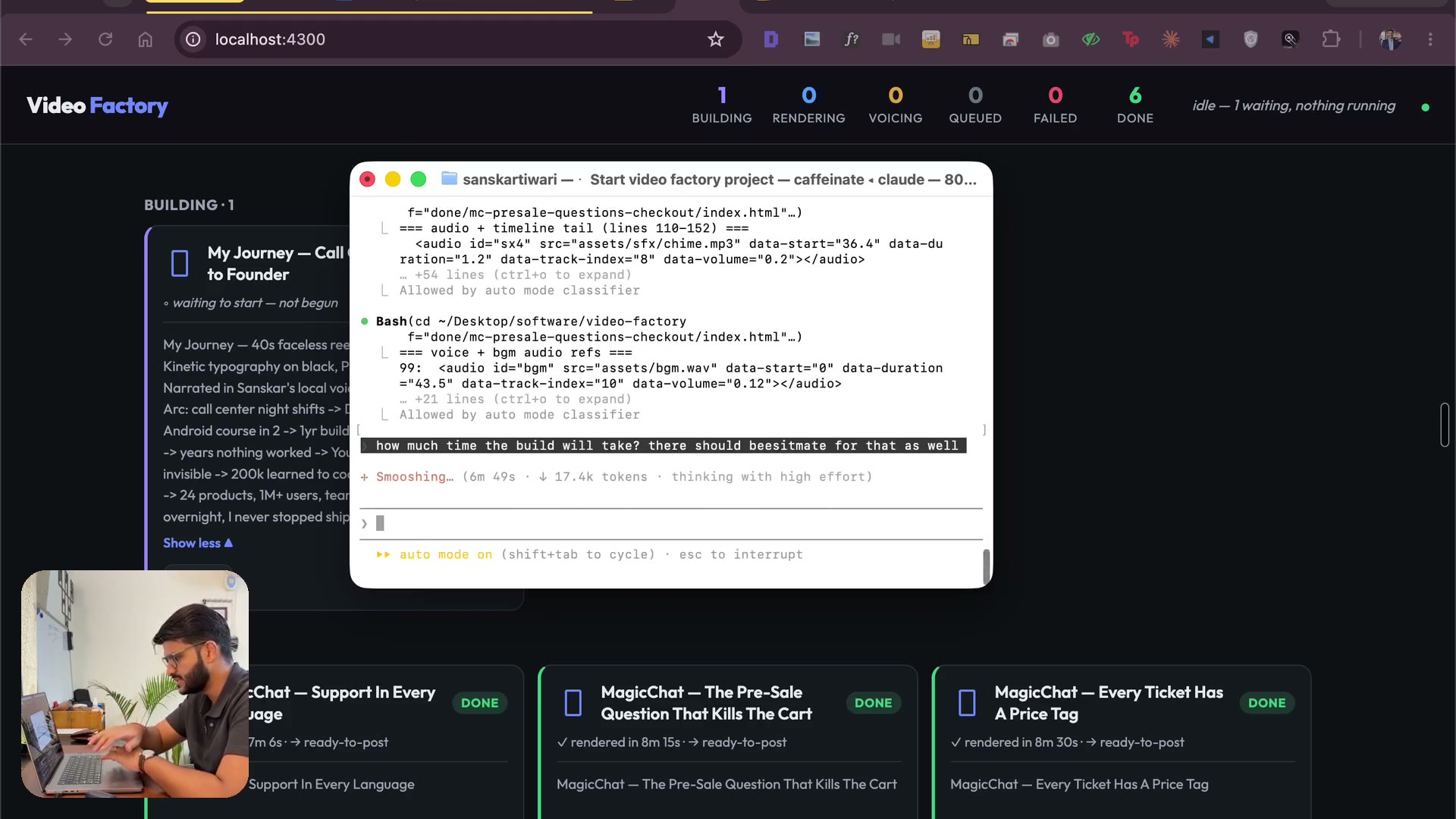This screenshot has height=819, width=1456.
Task: Click the green status dot indicator
Action: click(x=1426, y=107)
